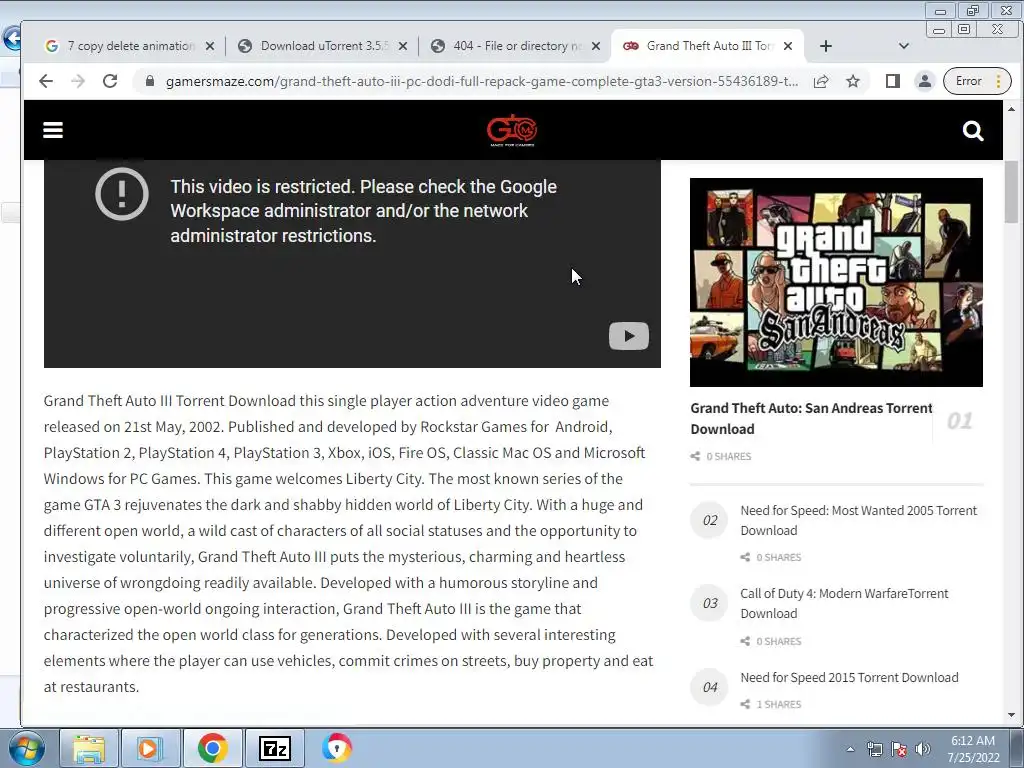Open the hamburger menu on GamersMaze
1024x768 pixels.
coord(53,130)
